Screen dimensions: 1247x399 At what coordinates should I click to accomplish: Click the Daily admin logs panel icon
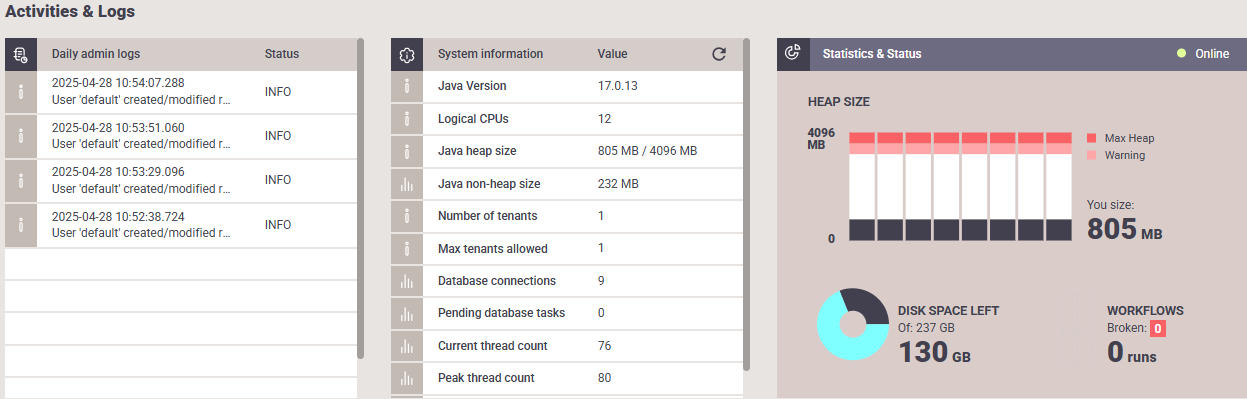[21, 54]
